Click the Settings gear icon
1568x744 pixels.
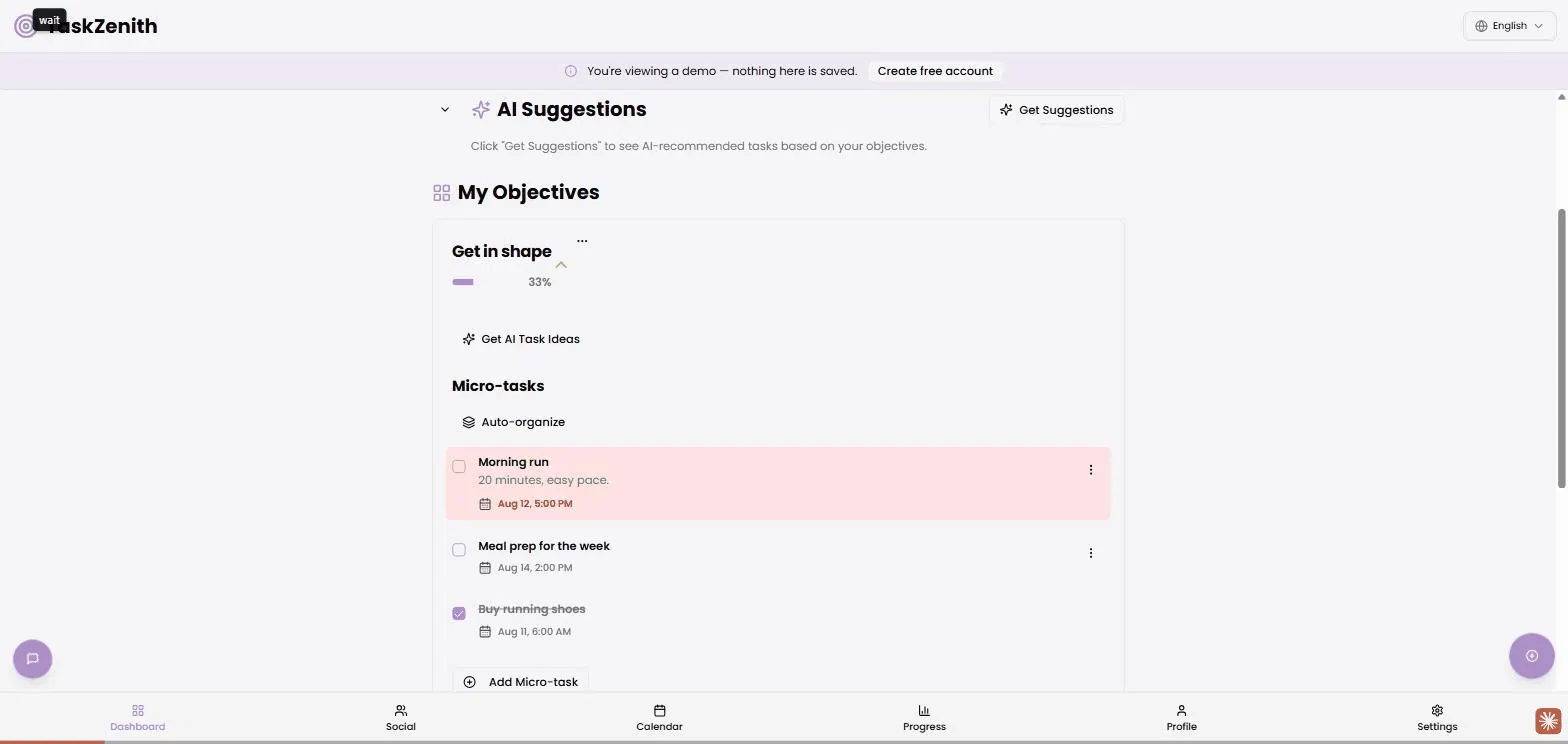pyautogui.click(x=1437, y=711)
